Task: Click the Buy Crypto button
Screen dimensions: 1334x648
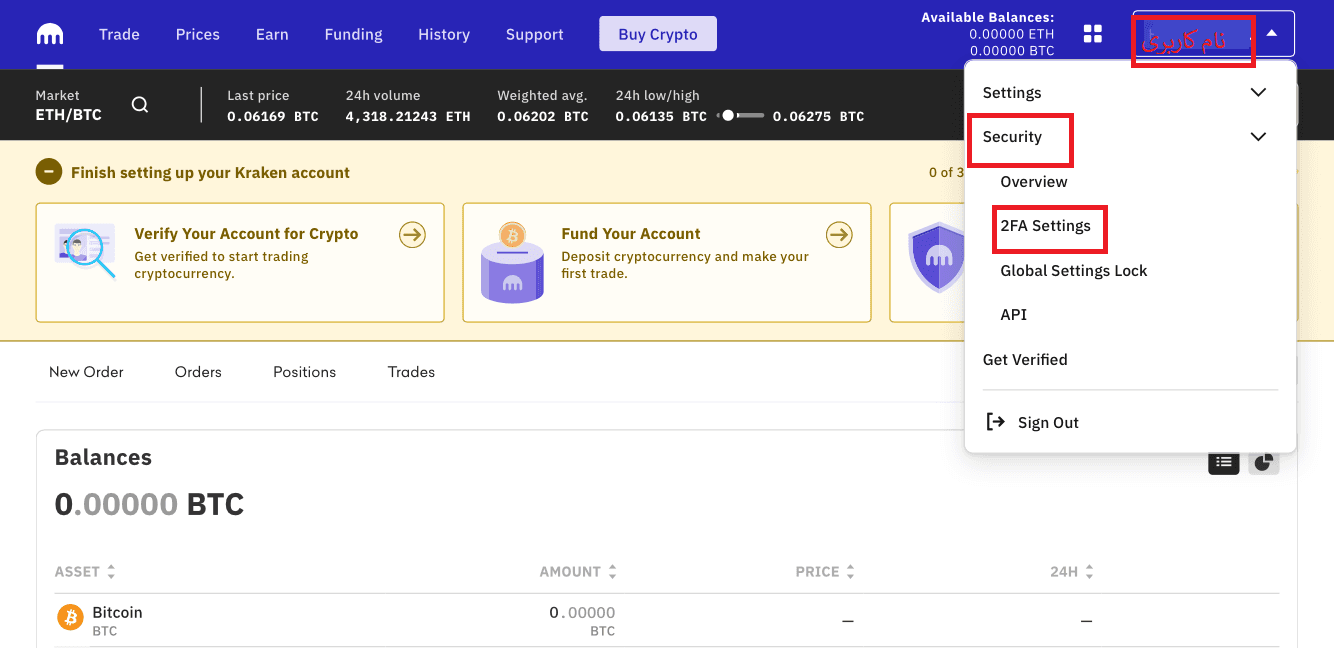Action: click(658, 34)
